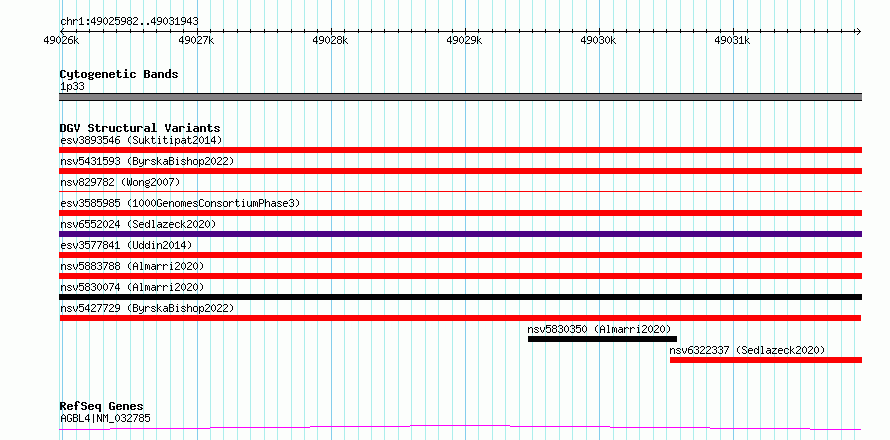Select the magenta AGBL4 gene line
This screenshot has height=440, width=890.
pos(460,428)
